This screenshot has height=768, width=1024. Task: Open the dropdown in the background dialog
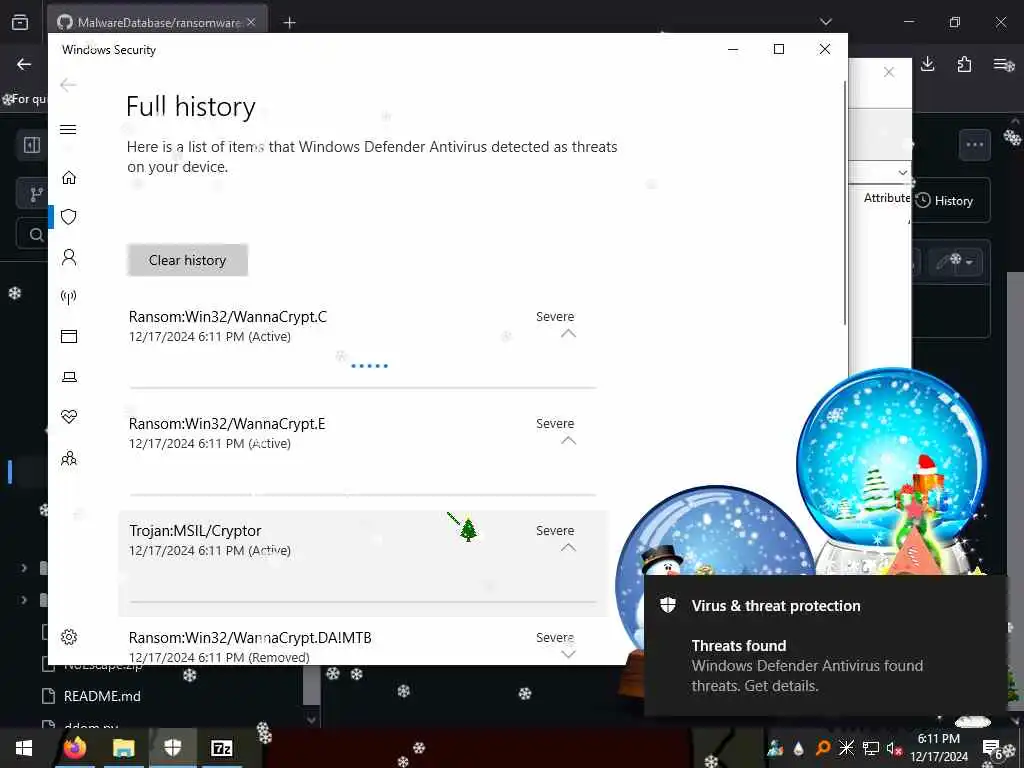click(x=903, y=173)
